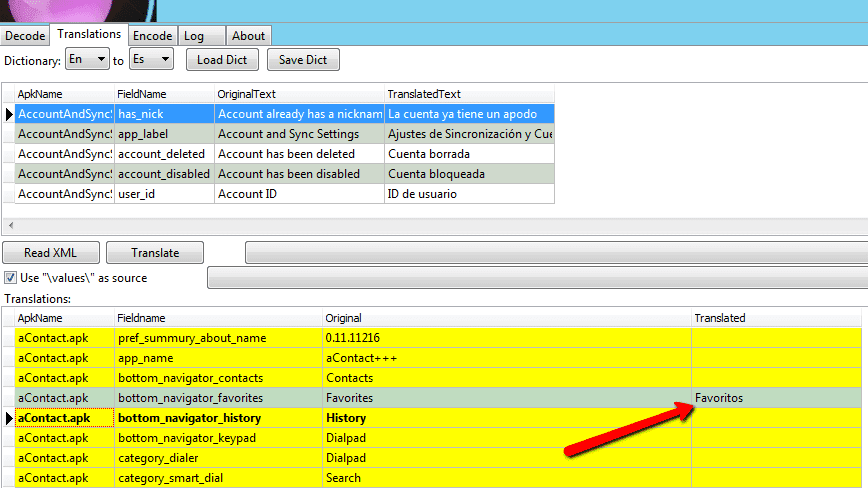Click the 'Favoritos' translated cell
This screenshot has height=488, width=868.
point(776,398)
